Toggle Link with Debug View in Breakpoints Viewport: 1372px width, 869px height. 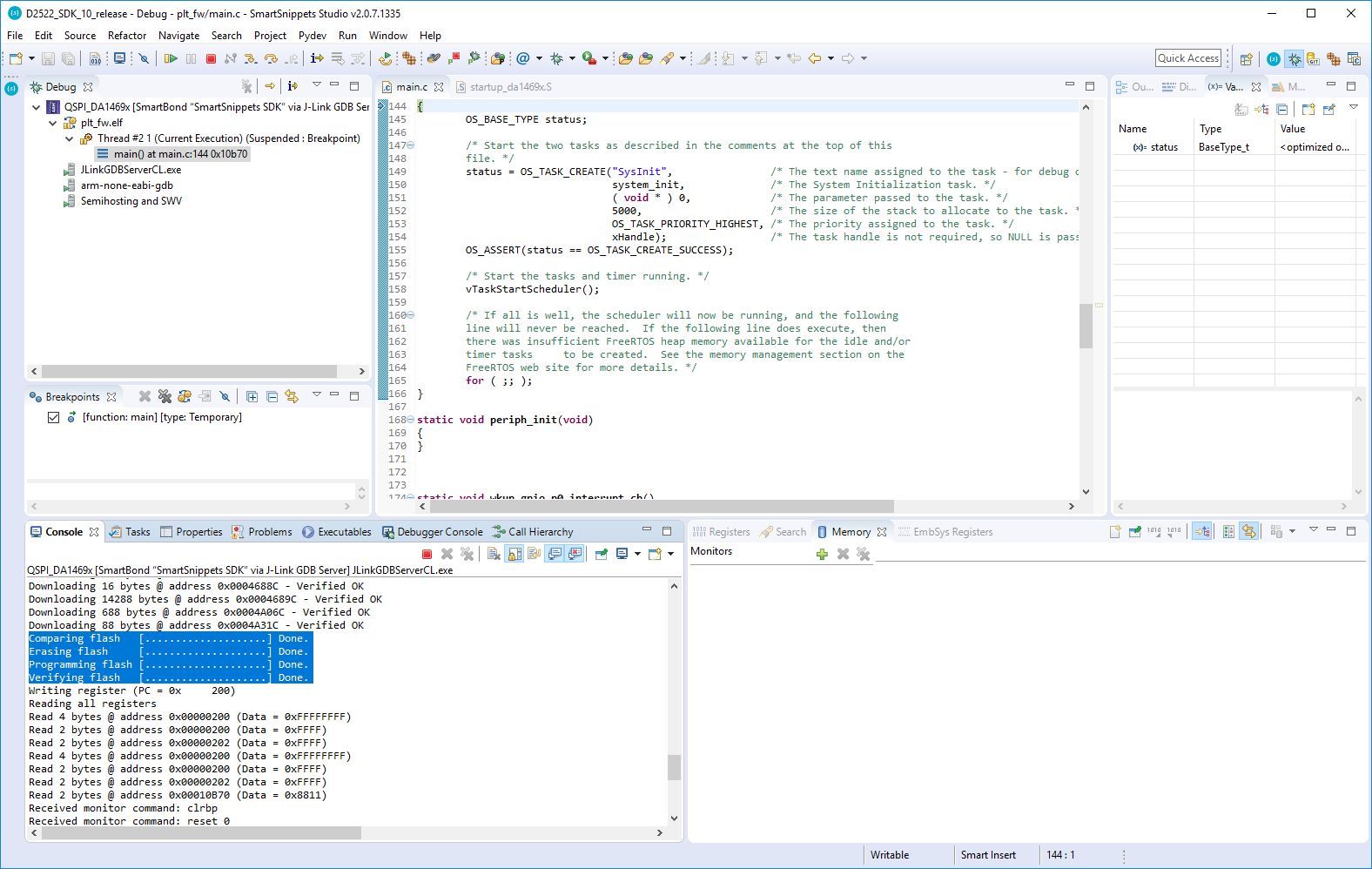(292, 396)
